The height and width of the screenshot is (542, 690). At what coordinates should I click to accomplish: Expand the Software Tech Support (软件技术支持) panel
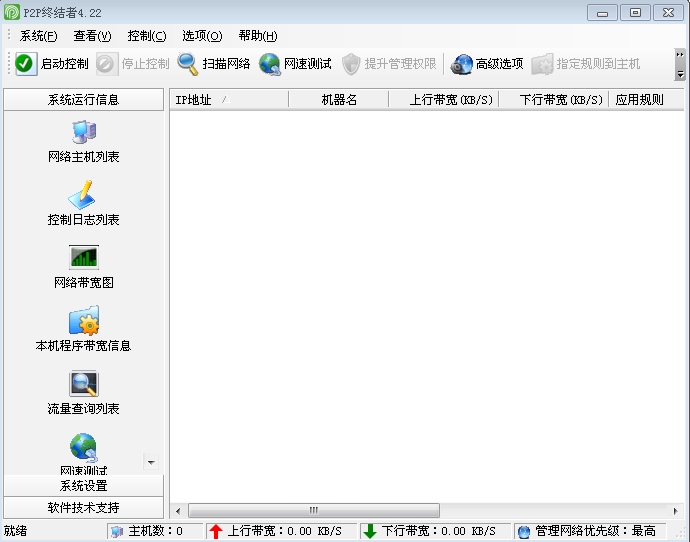click(84, 508)
